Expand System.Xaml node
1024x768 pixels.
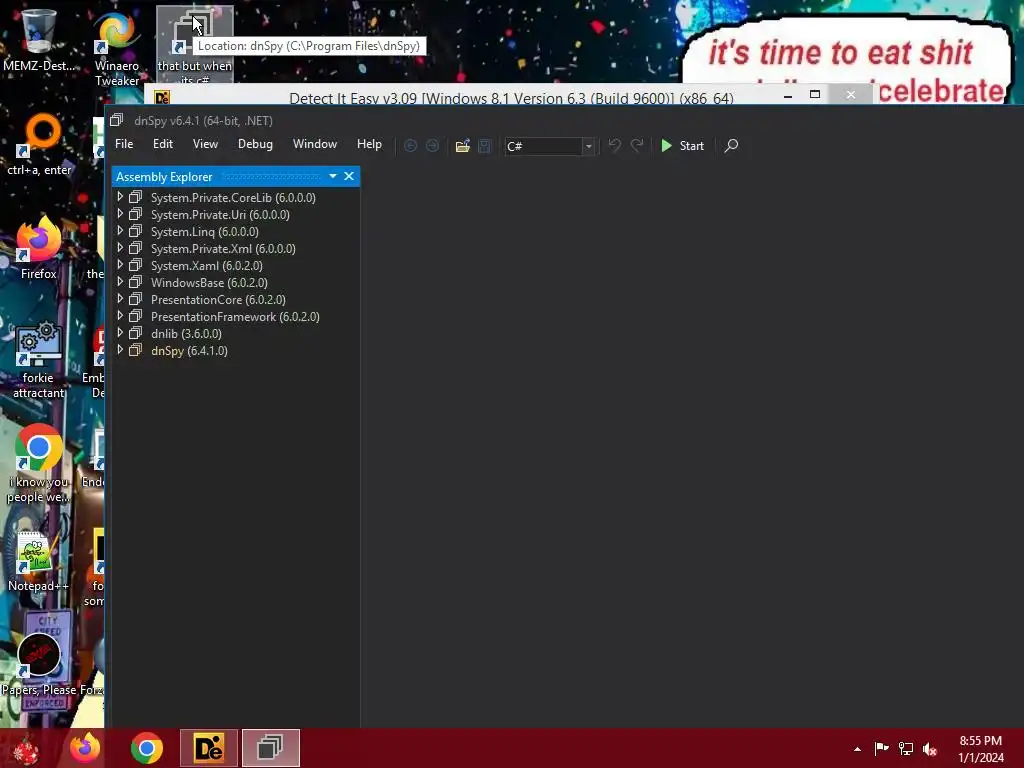(120, 264)
